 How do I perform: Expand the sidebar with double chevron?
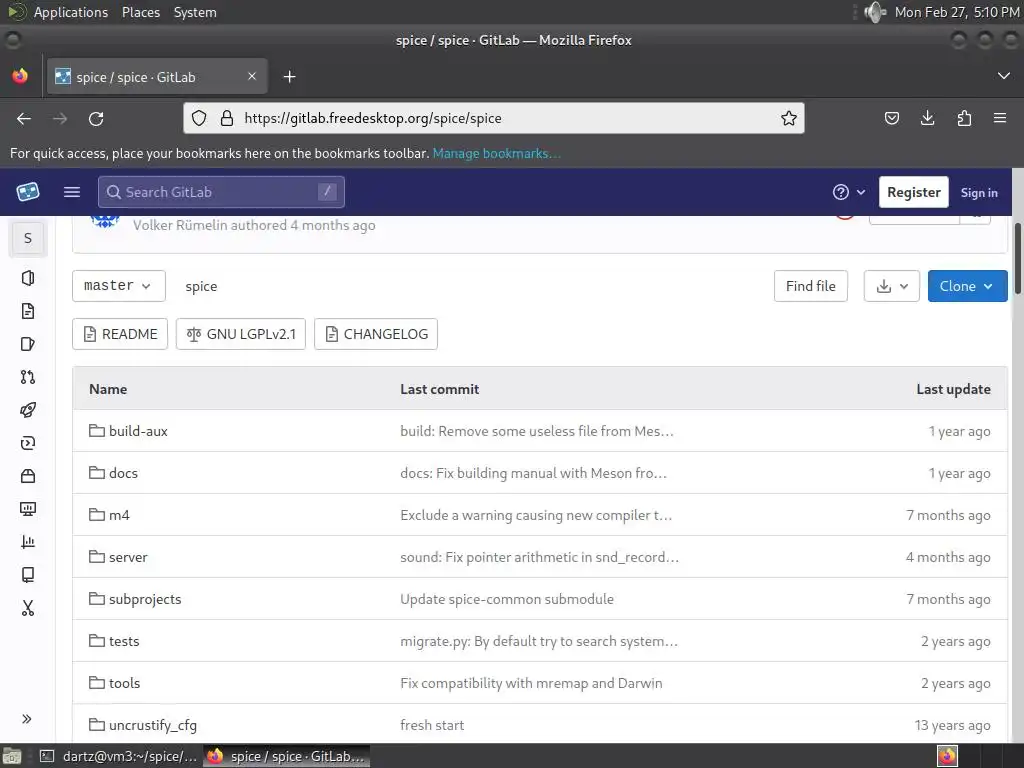(x=27, y=719)
